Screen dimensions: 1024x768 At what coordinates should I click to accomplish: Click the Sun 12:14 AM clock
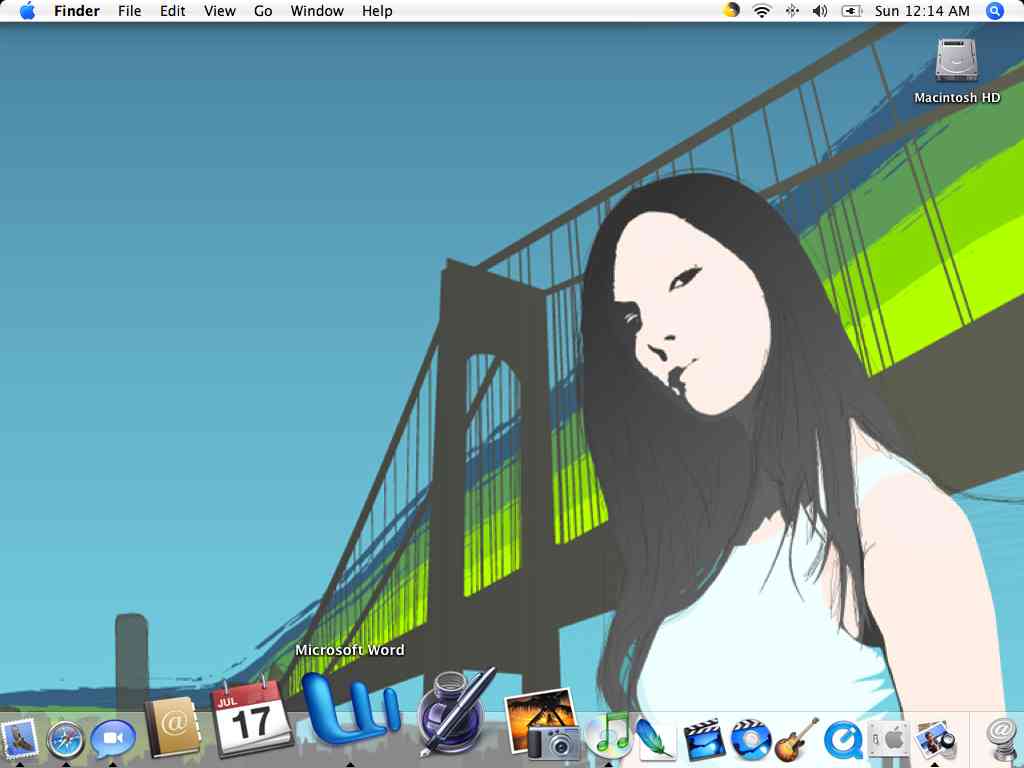pos(922,11)
